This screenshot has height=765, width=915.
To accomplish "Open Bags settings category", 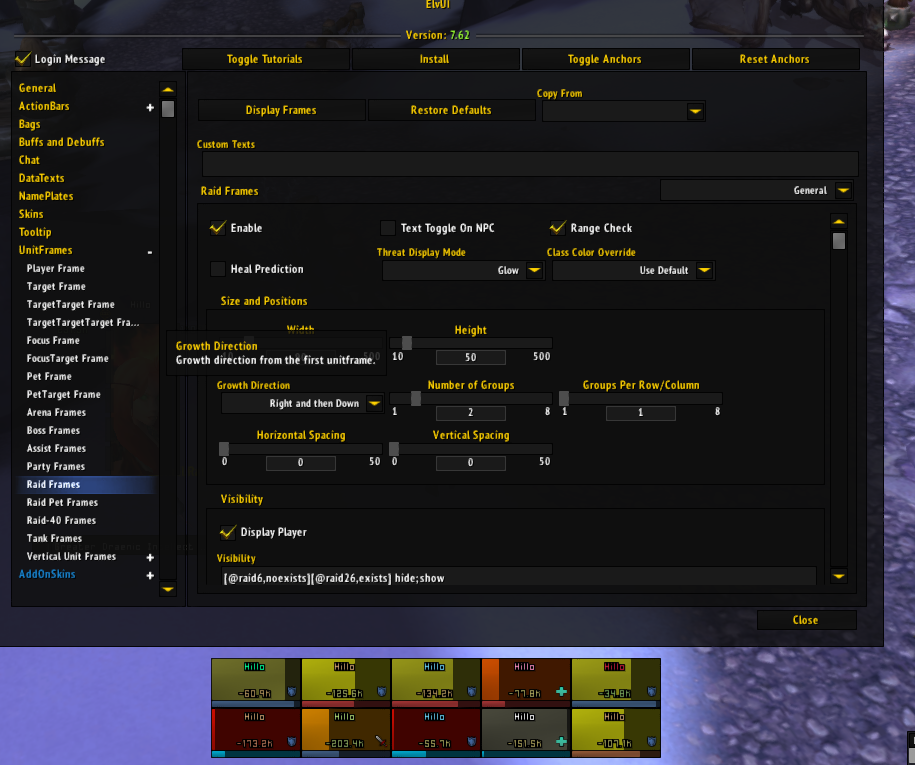I will coord(29,124).
